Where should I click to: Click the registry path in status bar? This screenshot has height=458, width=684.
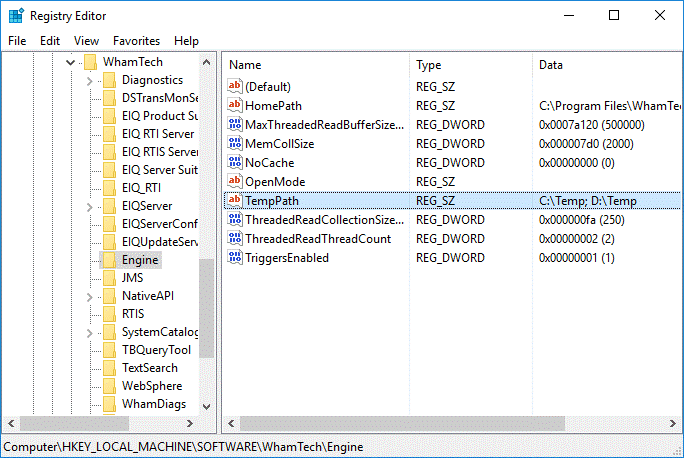(x=183, y=447)
